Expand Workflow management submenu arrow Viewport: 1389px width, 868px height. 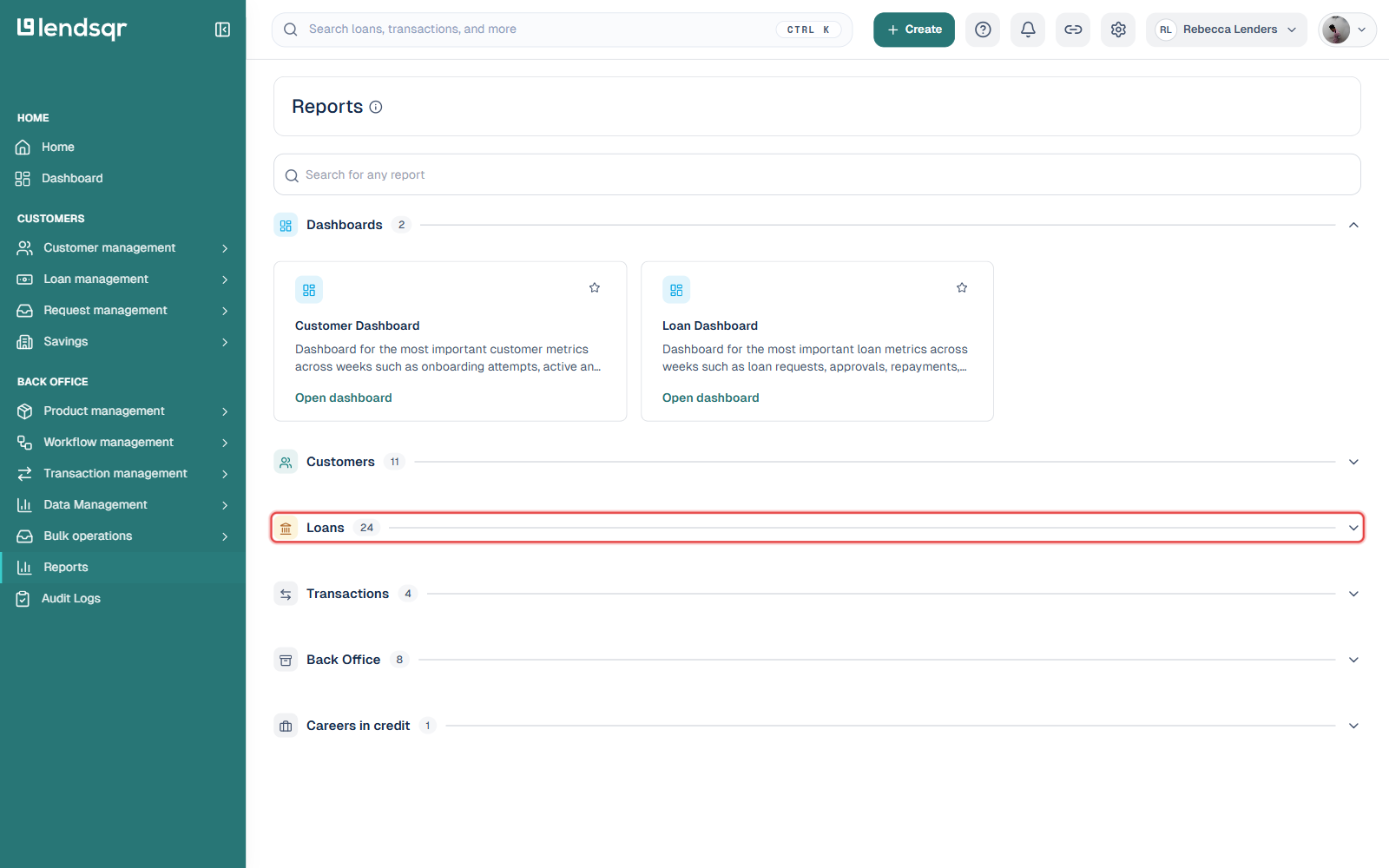pos(225,443)
